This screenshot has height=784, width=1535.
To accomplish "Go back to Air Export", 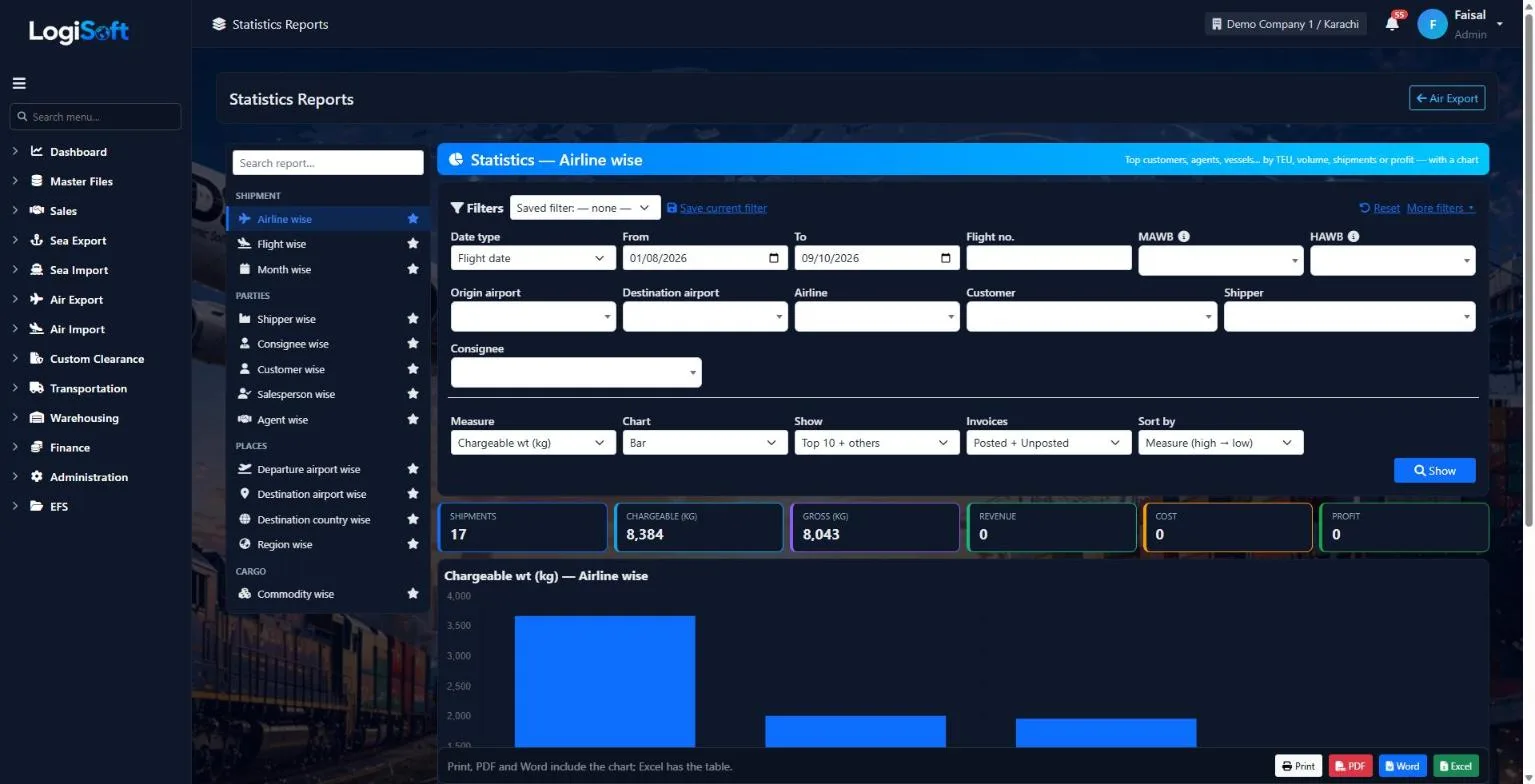I will (x=1447, y=99).
